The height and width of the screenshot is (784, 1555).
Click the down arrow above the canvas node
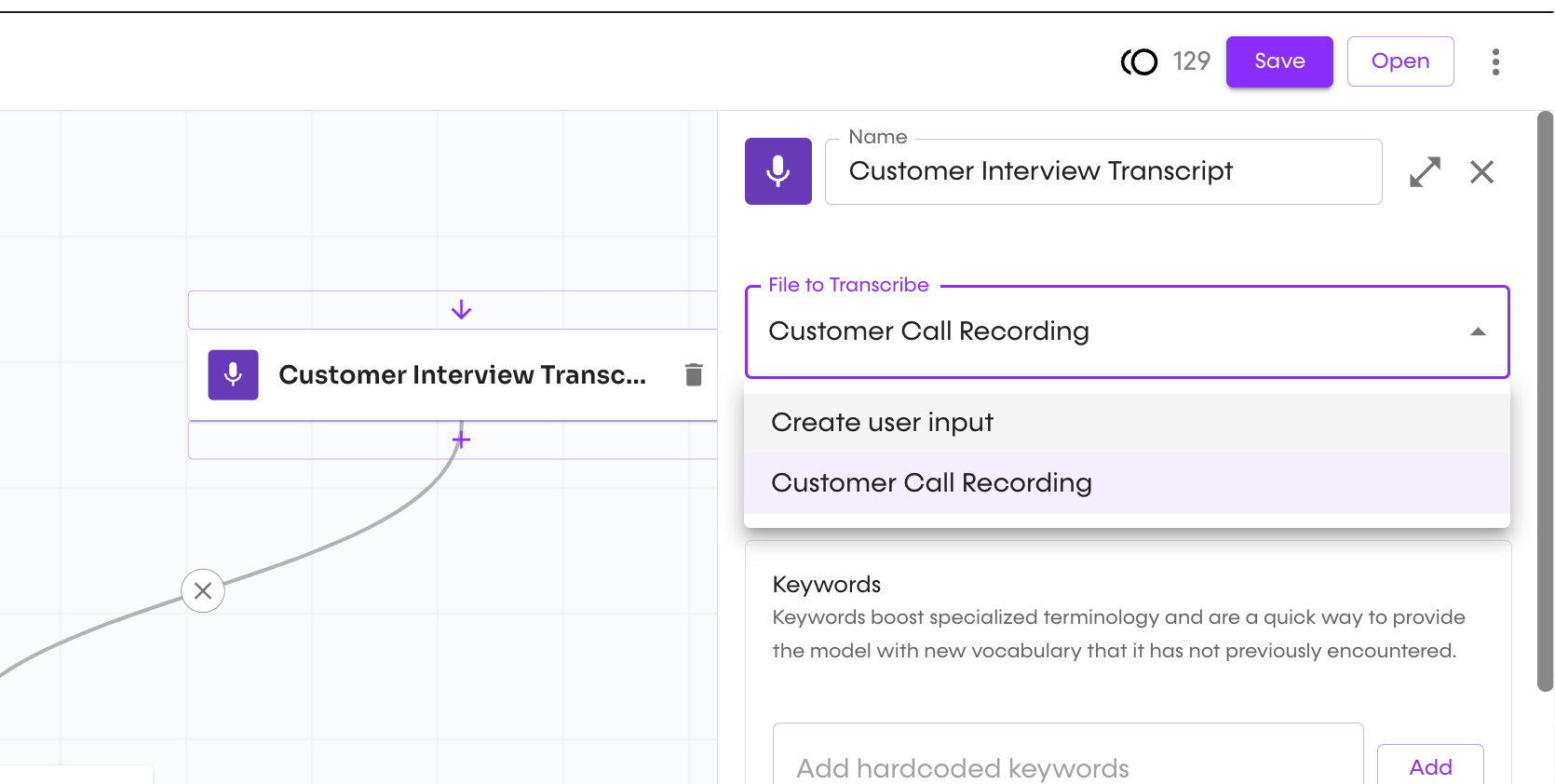pos(461,310)
